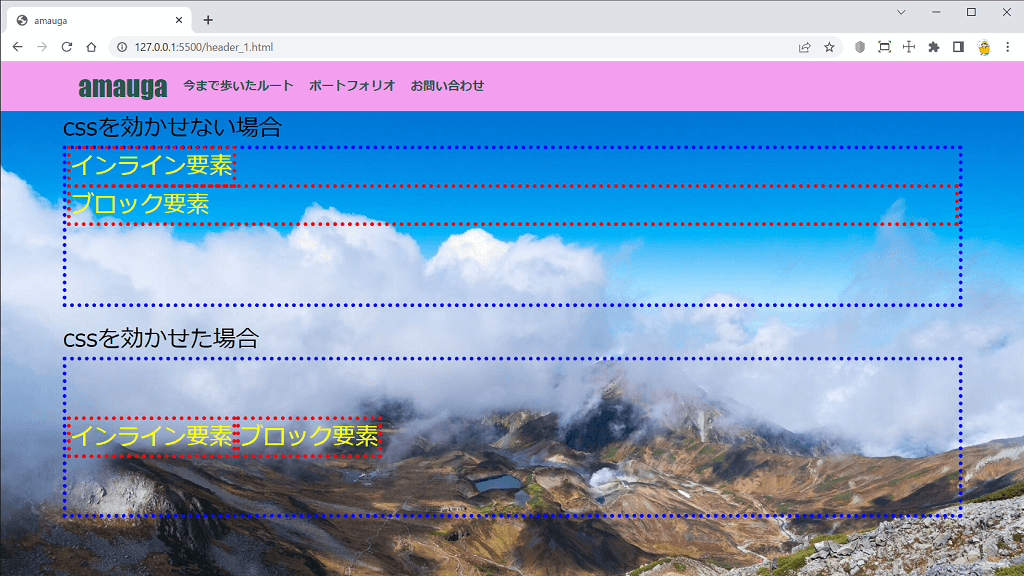Open the Chrome three-dot menu
The height and width of the screenshot is (576, 1024).
coord(1007,47)
